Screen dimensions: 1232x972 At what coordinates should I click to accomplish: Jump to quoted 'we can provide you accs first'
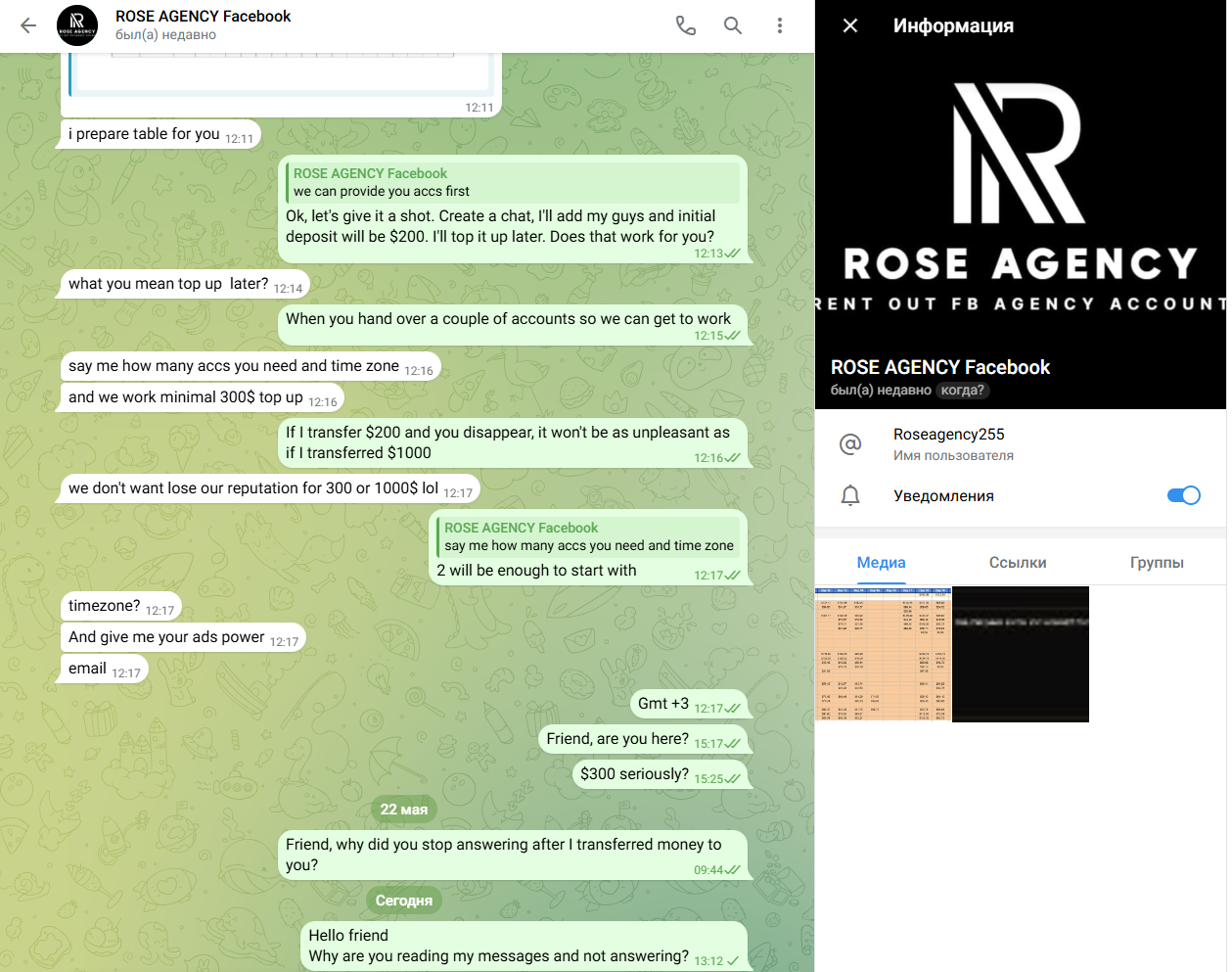514,182
